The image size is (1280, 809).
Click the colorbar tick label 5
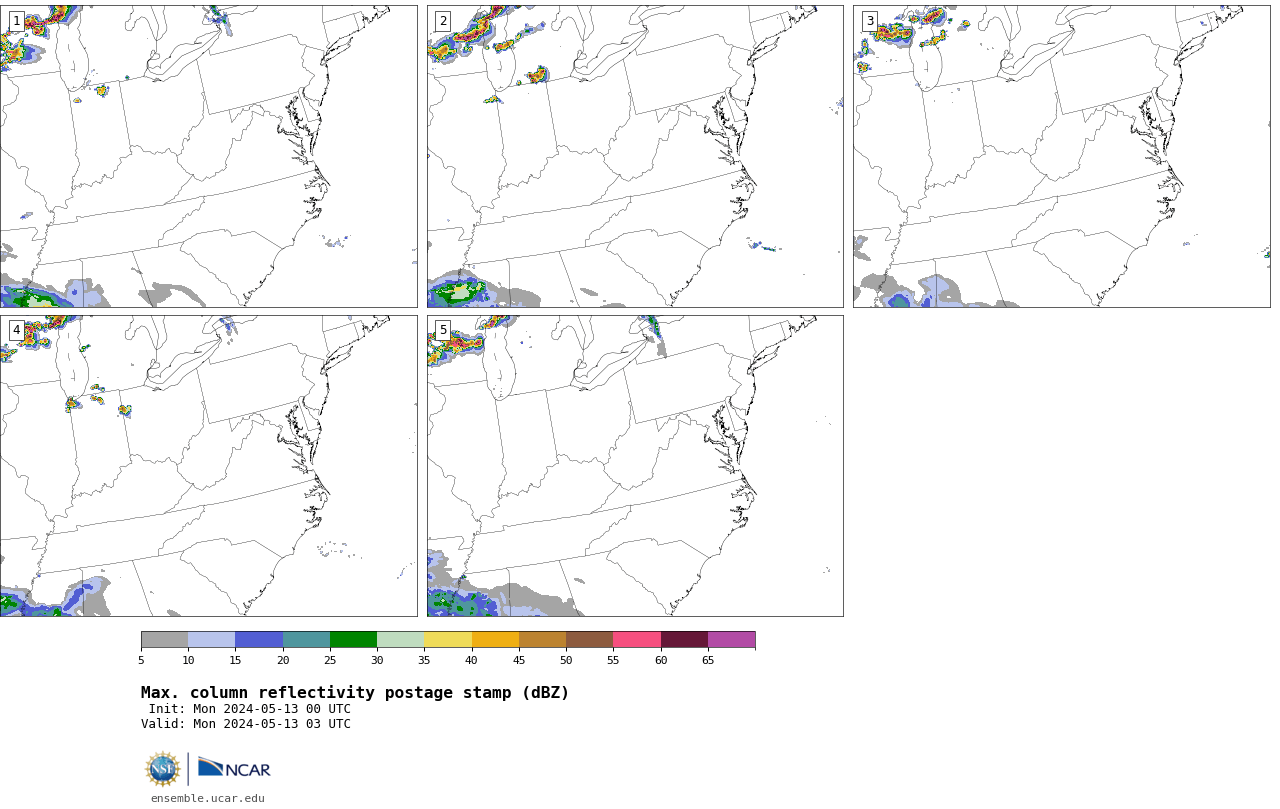pos(141,660)
